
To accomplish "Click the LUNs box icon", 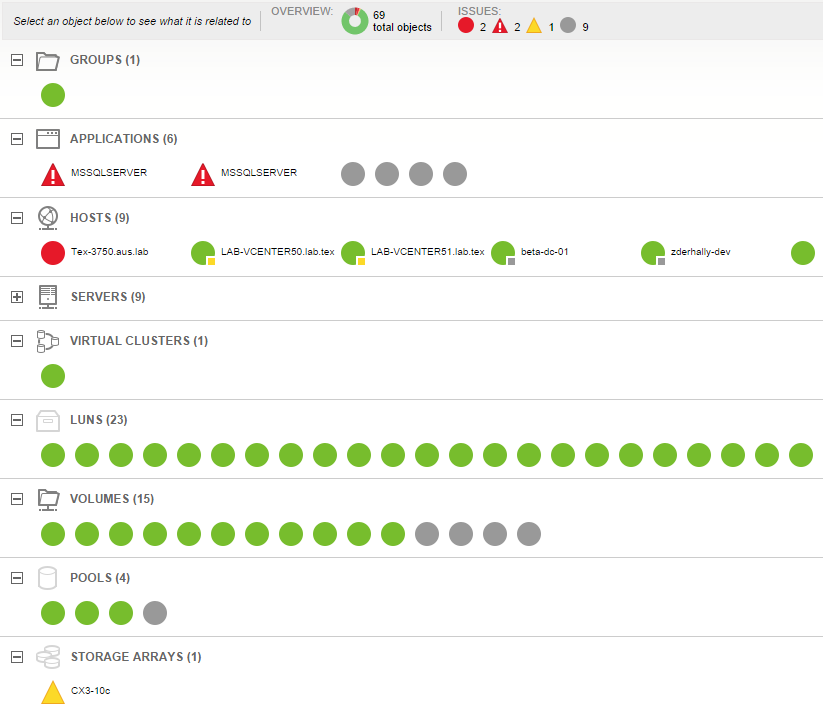I will pyautogui.click(x=48, y=420).
